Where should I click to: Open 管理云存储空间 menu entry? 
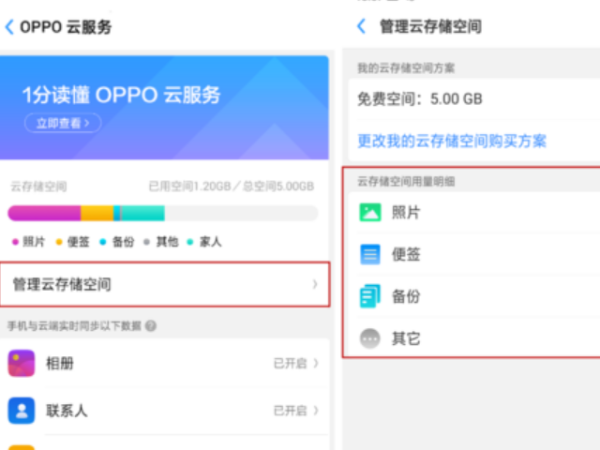[x=62, y=285]
